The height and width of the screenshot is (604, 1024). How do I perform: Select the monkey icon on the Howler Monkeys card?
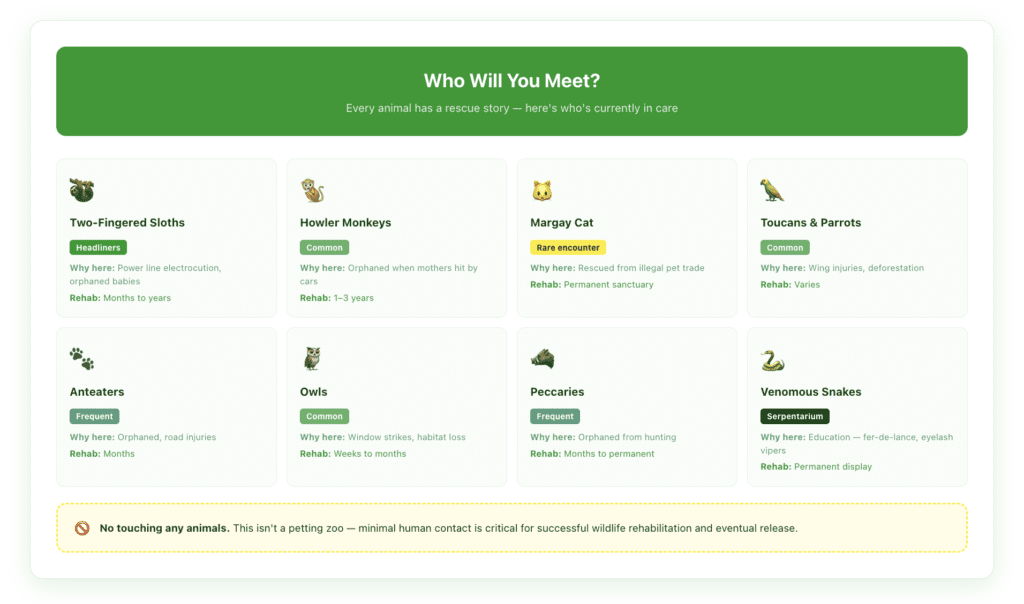tap(310, 189)
